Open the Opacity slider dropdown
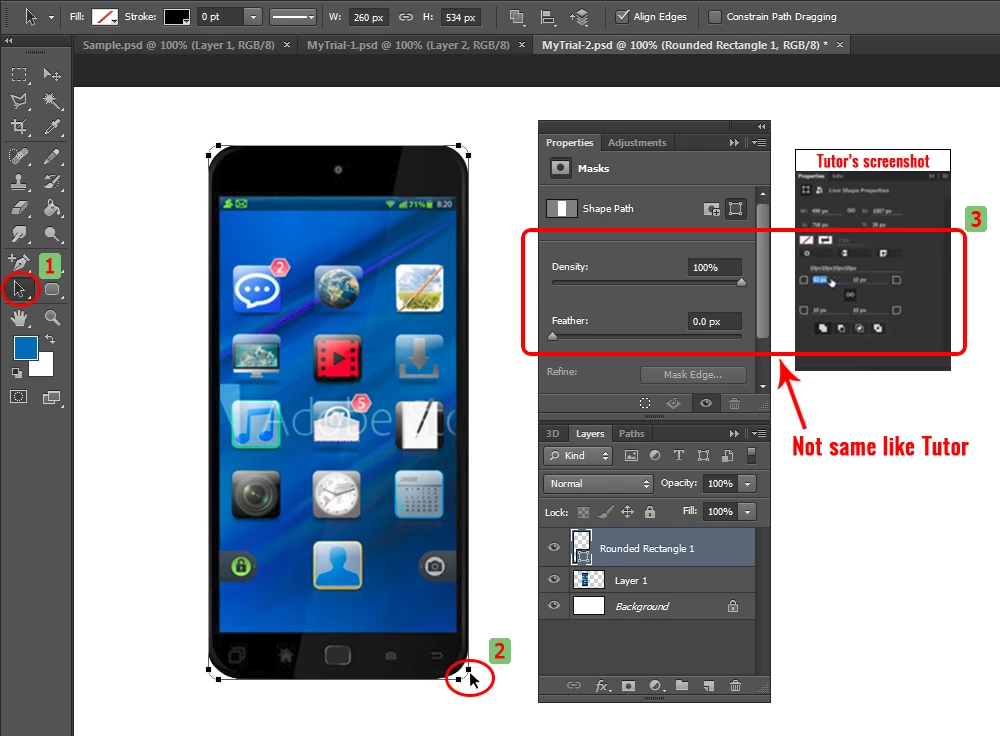Viewport: 1000px width, 736px height. coord(748,483)
